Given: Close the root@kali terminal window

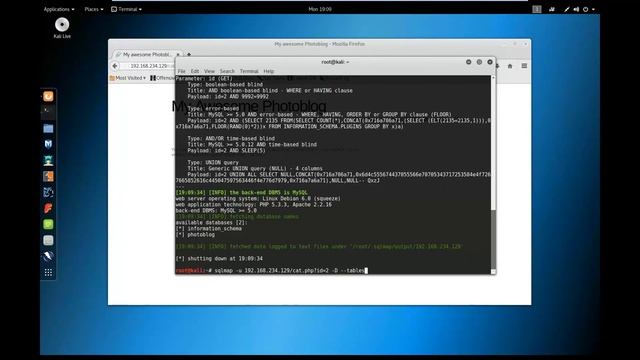Looking at the screenshot, I should (x=490, y=62).
